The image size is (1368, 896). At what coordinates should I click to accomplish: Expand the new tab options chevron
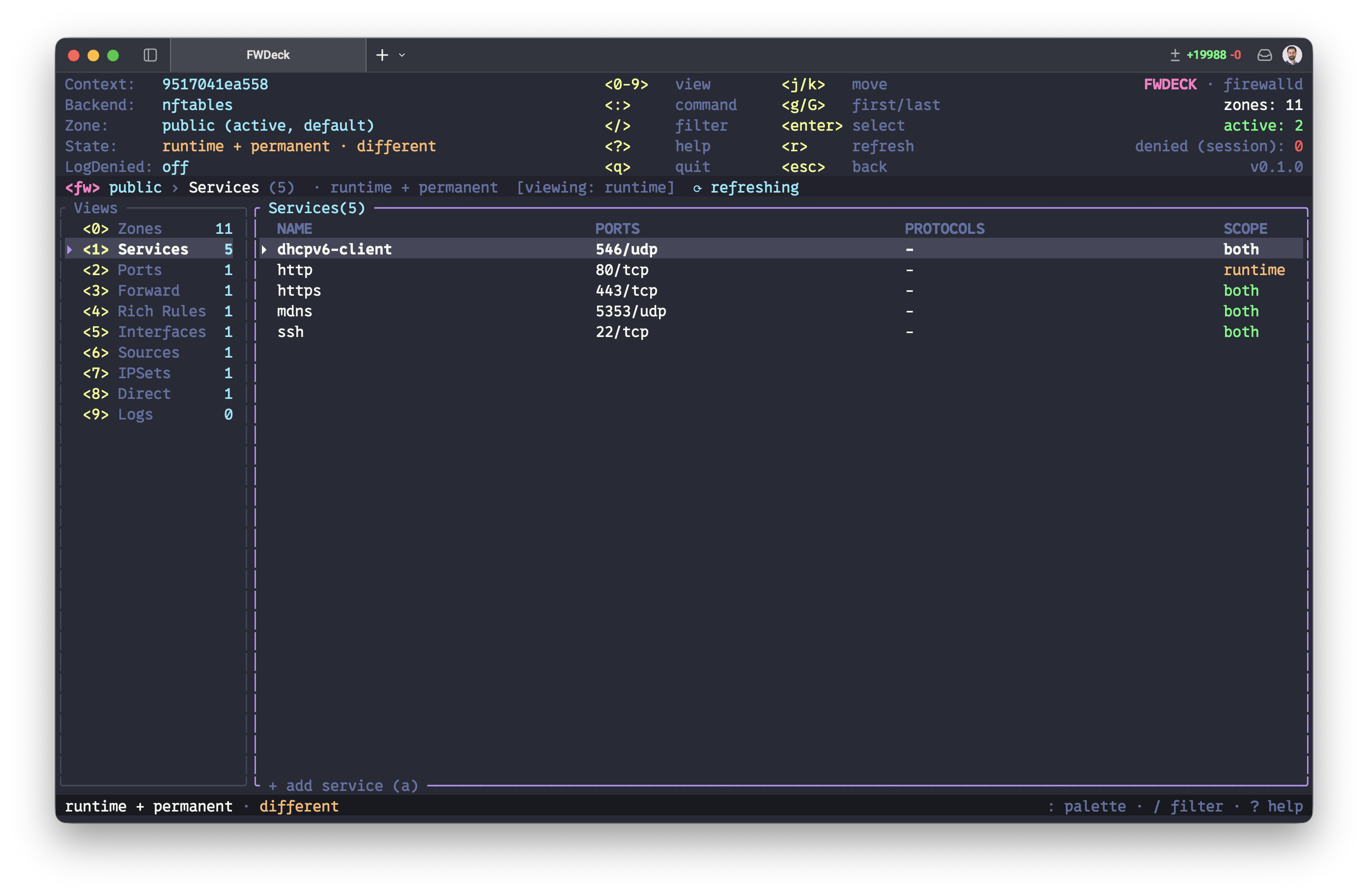tap(402, 55)
